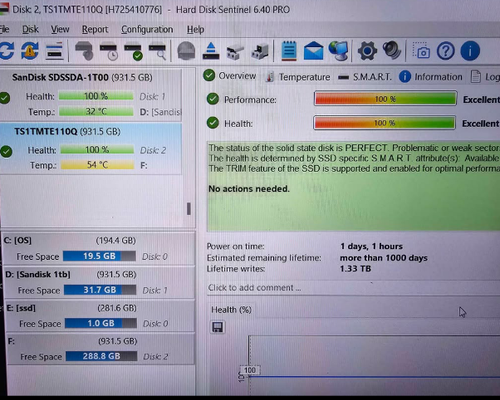
Task: Click the disk list scrollbar handle
Action: click(189, 209)
